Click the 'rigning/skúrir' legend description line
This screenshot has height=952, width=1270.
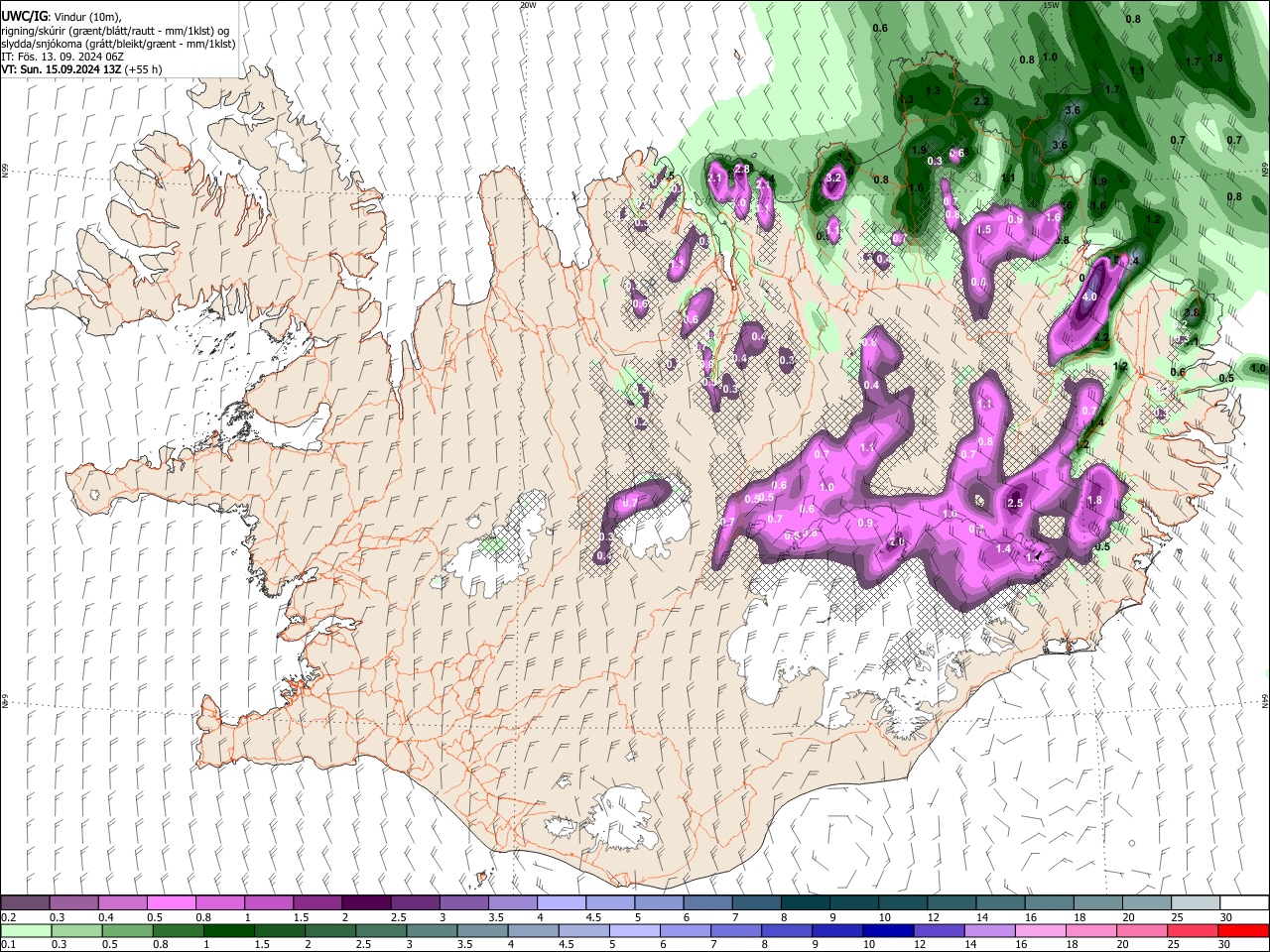[x=115, y=31]
